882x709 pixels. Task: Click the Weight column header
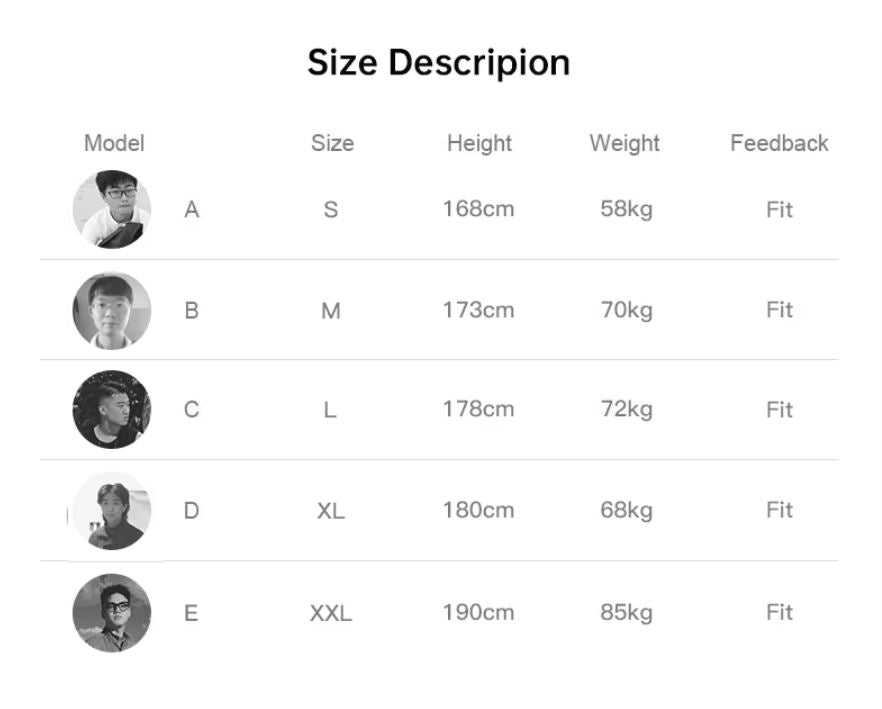click(624, 143)
